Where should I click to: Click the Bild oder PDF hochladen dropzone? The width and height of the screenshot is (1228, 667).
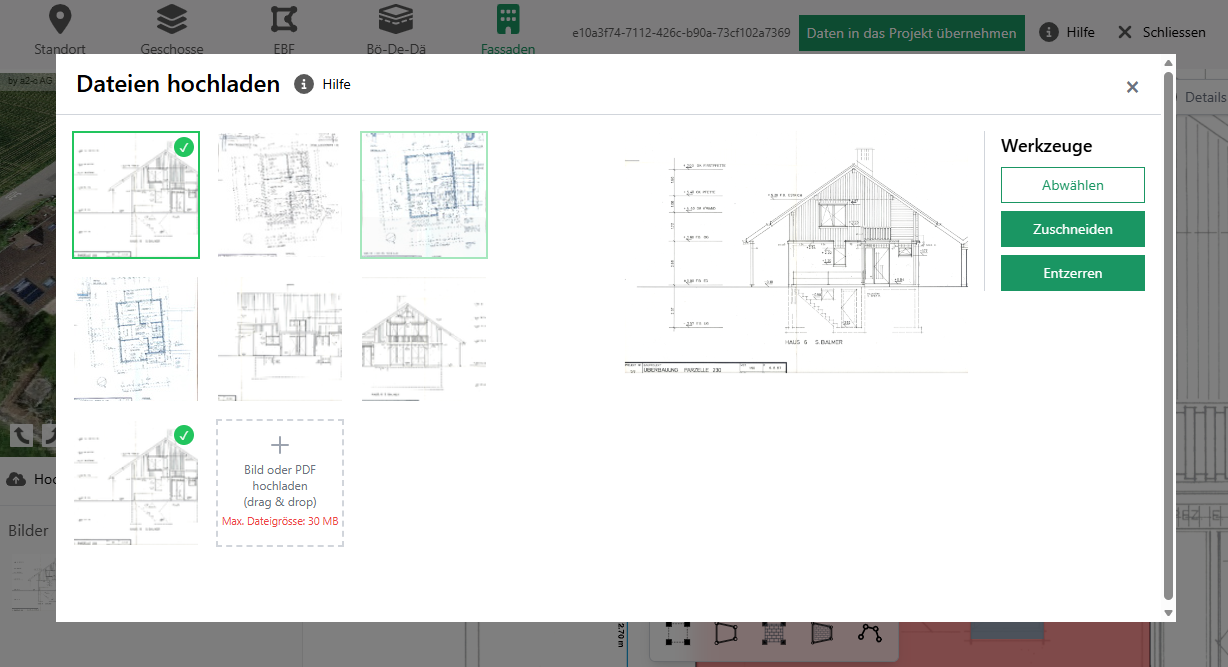pos(280,483)
